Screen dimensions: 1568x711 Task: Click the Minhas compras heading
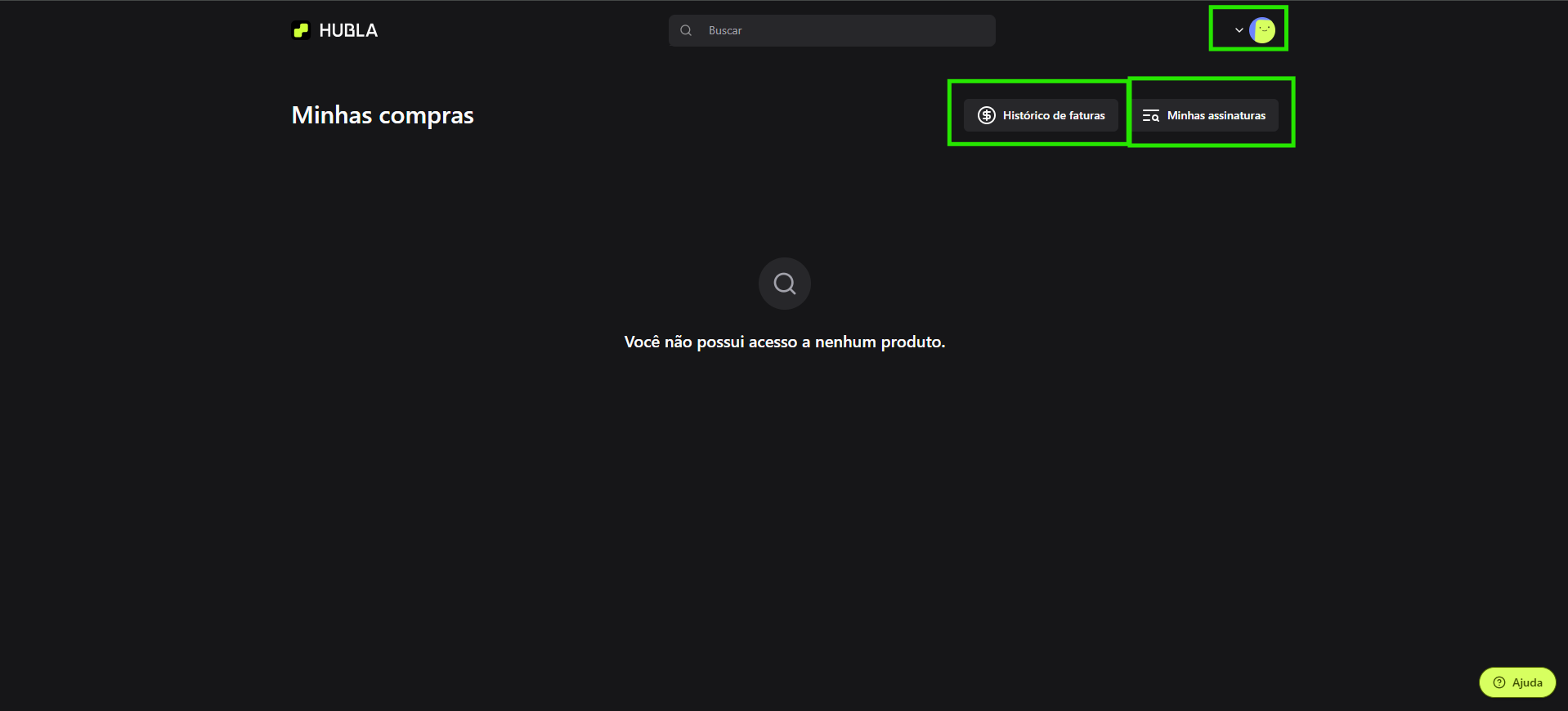383,115
